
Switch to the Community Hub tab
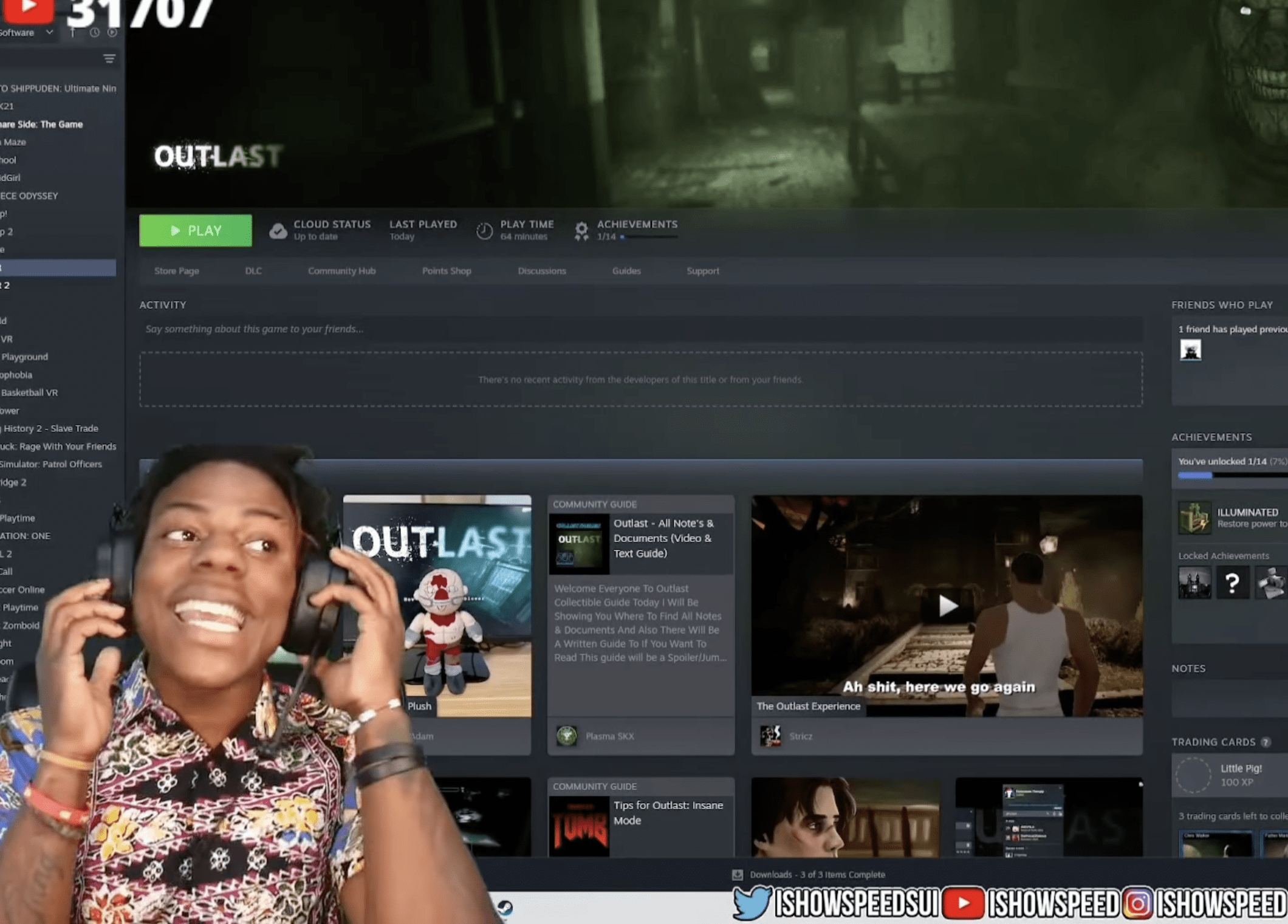pyautogui.click(x=341, y=271)
